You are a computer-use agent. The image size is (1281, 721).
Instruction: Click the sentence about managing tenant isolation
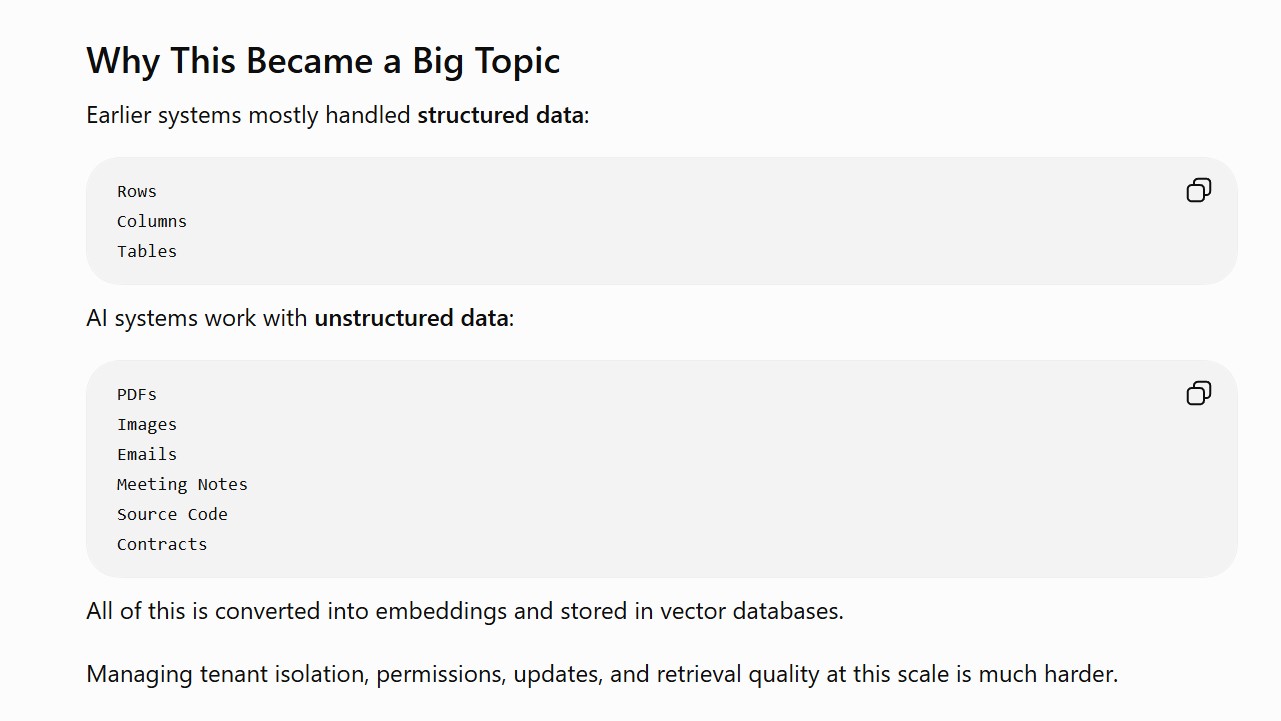(602, 674)
